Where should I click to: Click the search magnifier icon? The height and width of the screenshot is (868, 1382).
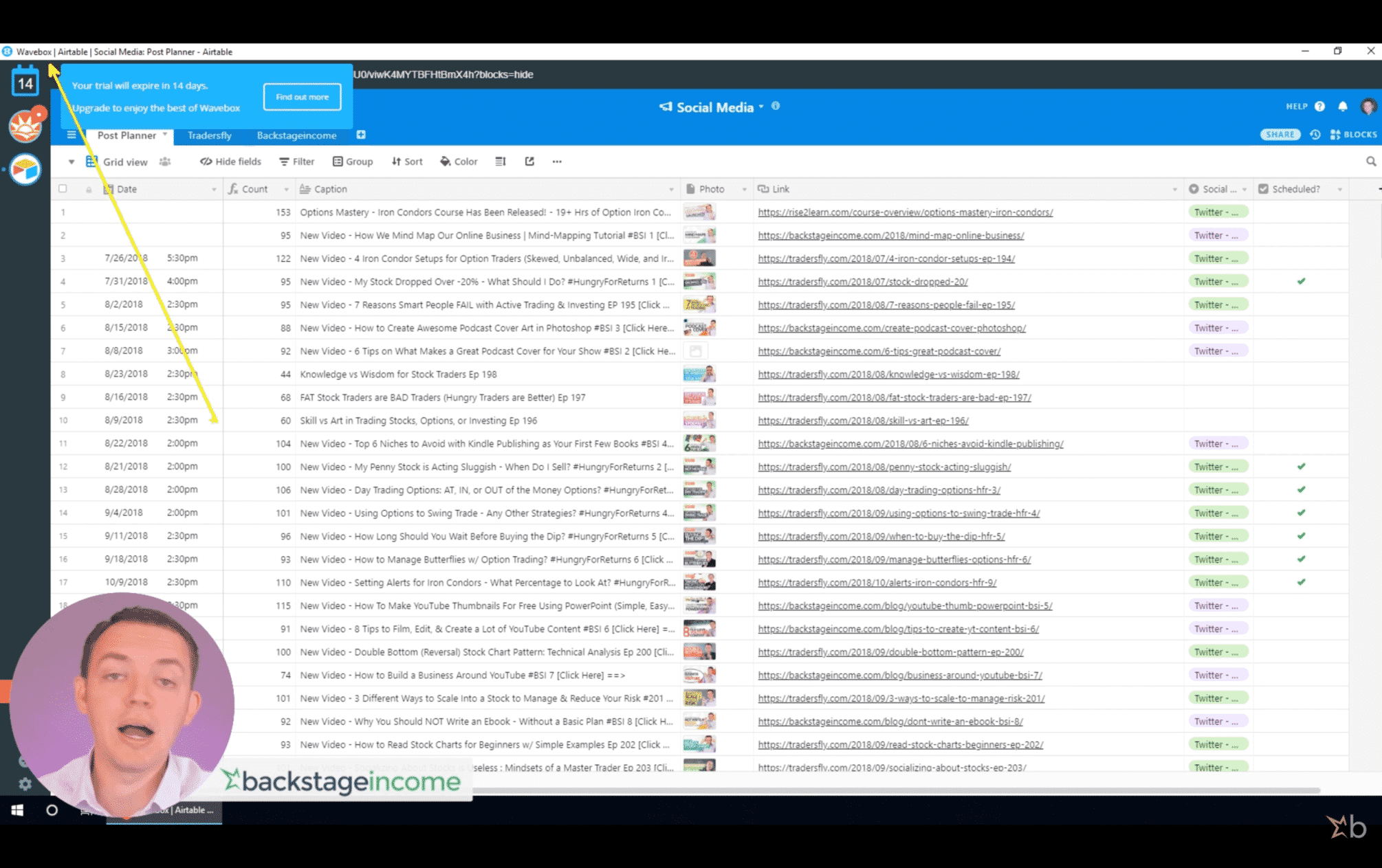pyautogui.click(x=1371, y=162)
